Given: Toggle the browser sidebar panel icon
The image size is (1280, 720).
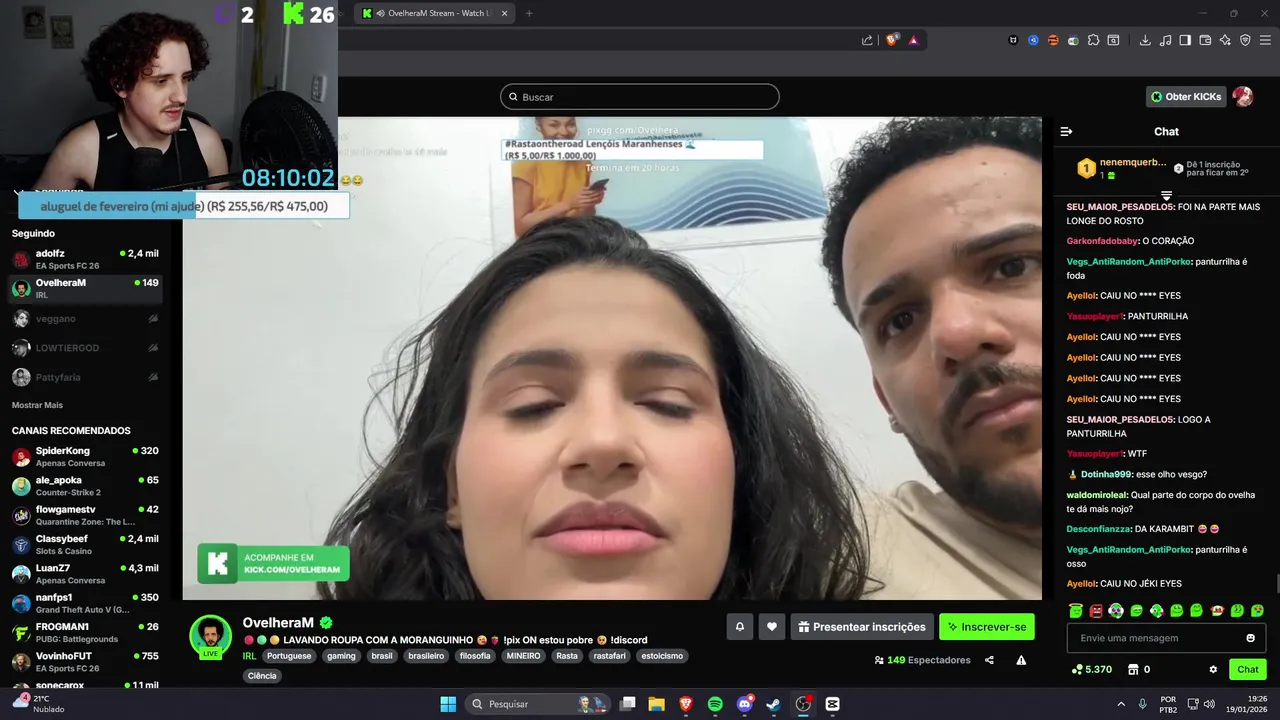Looking at the screenshot, I should pyautogui.click(x=1185, y=40).
